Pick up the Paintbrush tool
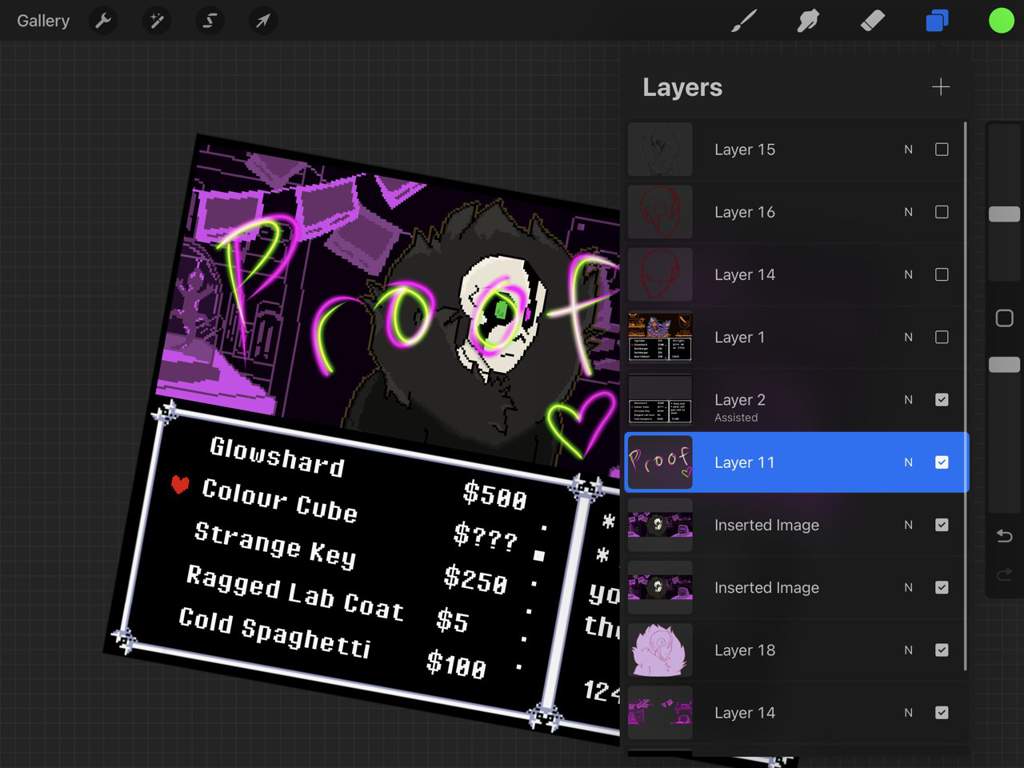 coord(744,20)
